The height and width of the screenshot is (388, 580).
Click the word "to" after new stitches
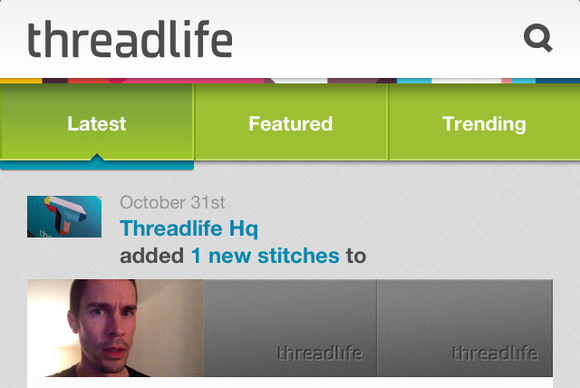356,256
